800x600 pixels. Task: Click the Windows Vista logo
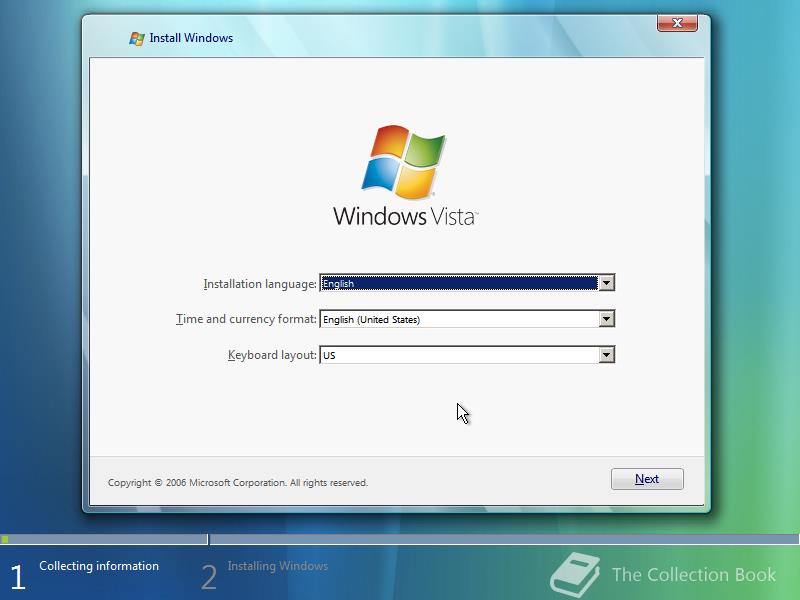404,162
